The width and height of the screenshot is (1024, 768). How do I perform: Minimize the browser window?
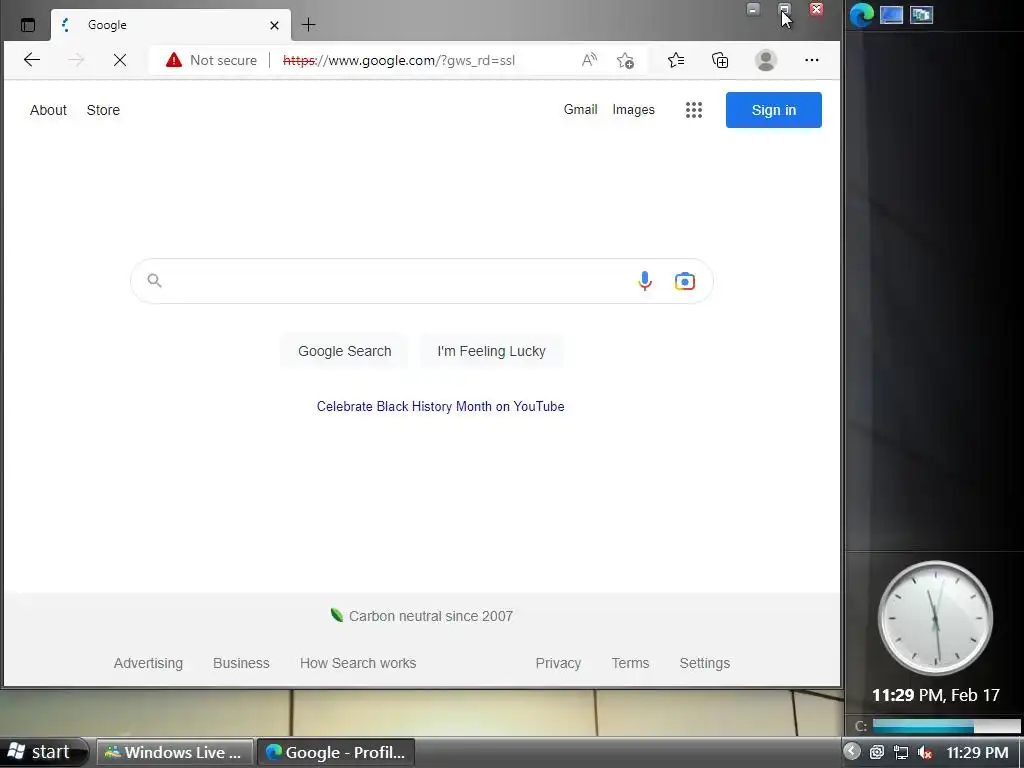tap(753, 9)
